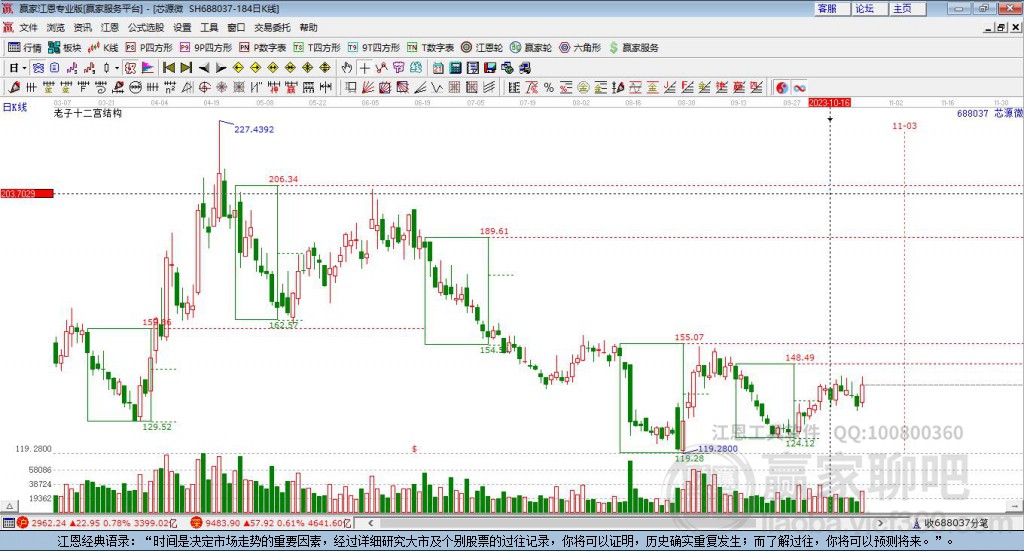1024x551 pixels.
Task: Select the red pen drawing tool
Action: coord(14,87)
